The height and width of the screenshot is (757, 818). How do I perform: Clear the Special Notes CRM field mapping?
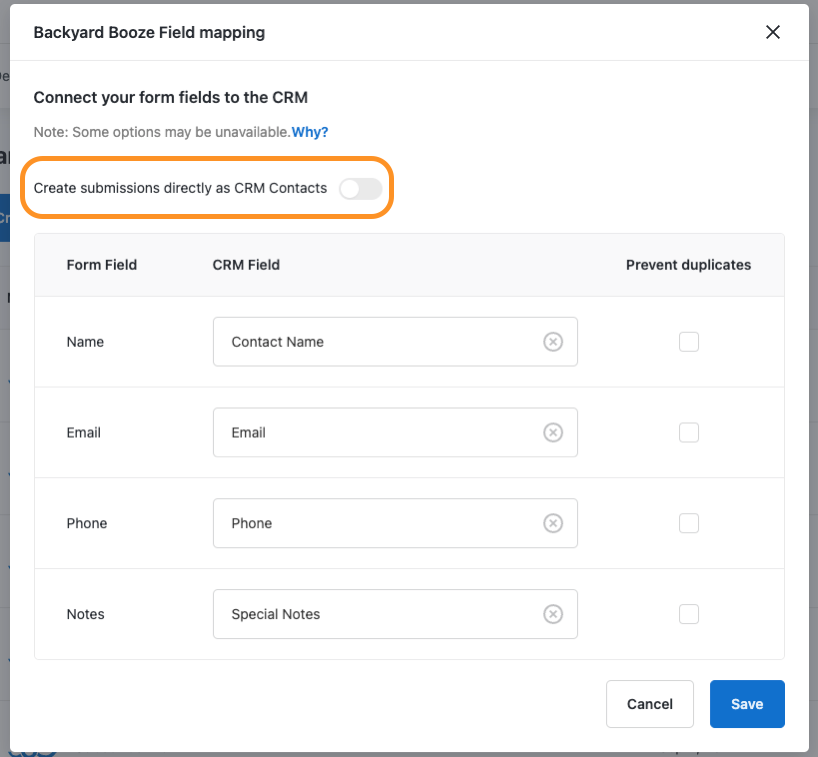(x=553, y=614)
